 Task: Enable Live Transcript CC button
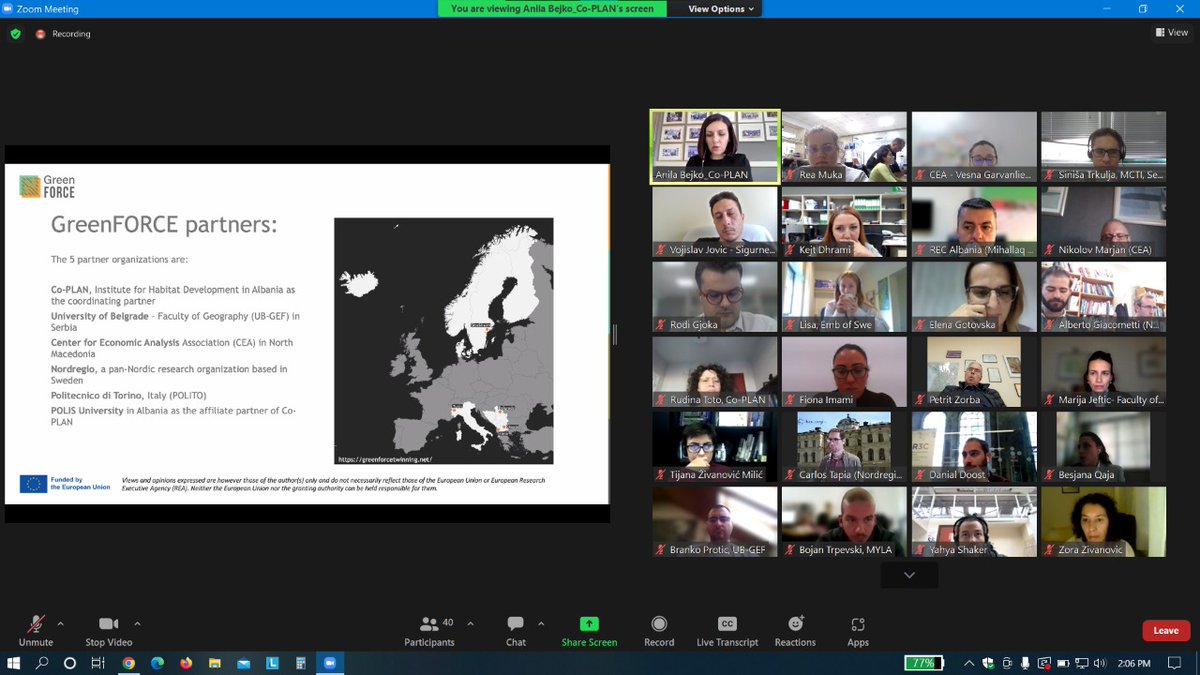(x=727, y=631)
